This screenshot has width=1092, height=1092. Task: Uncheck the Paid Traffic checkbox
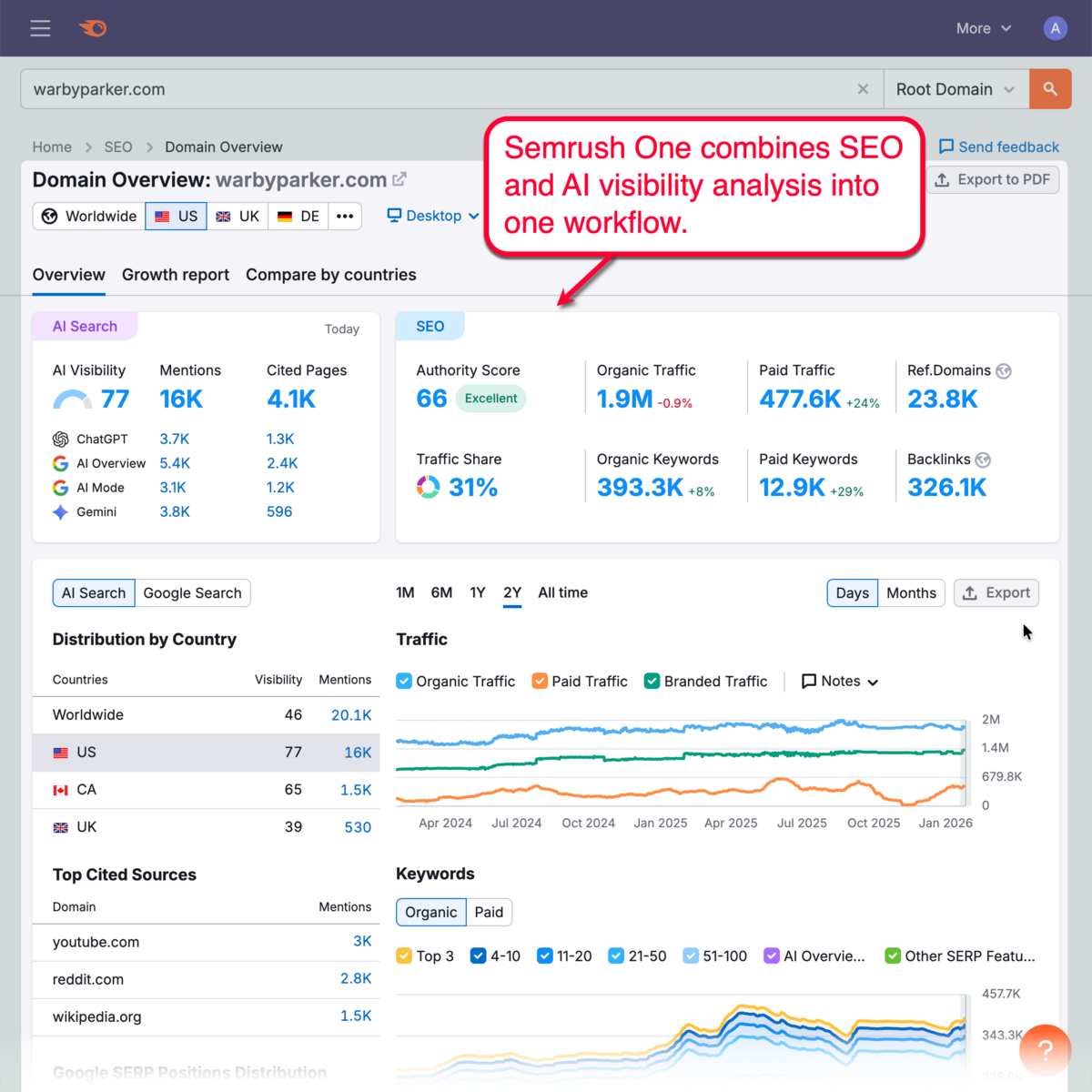pyautogui.click(x=539, y=681)
